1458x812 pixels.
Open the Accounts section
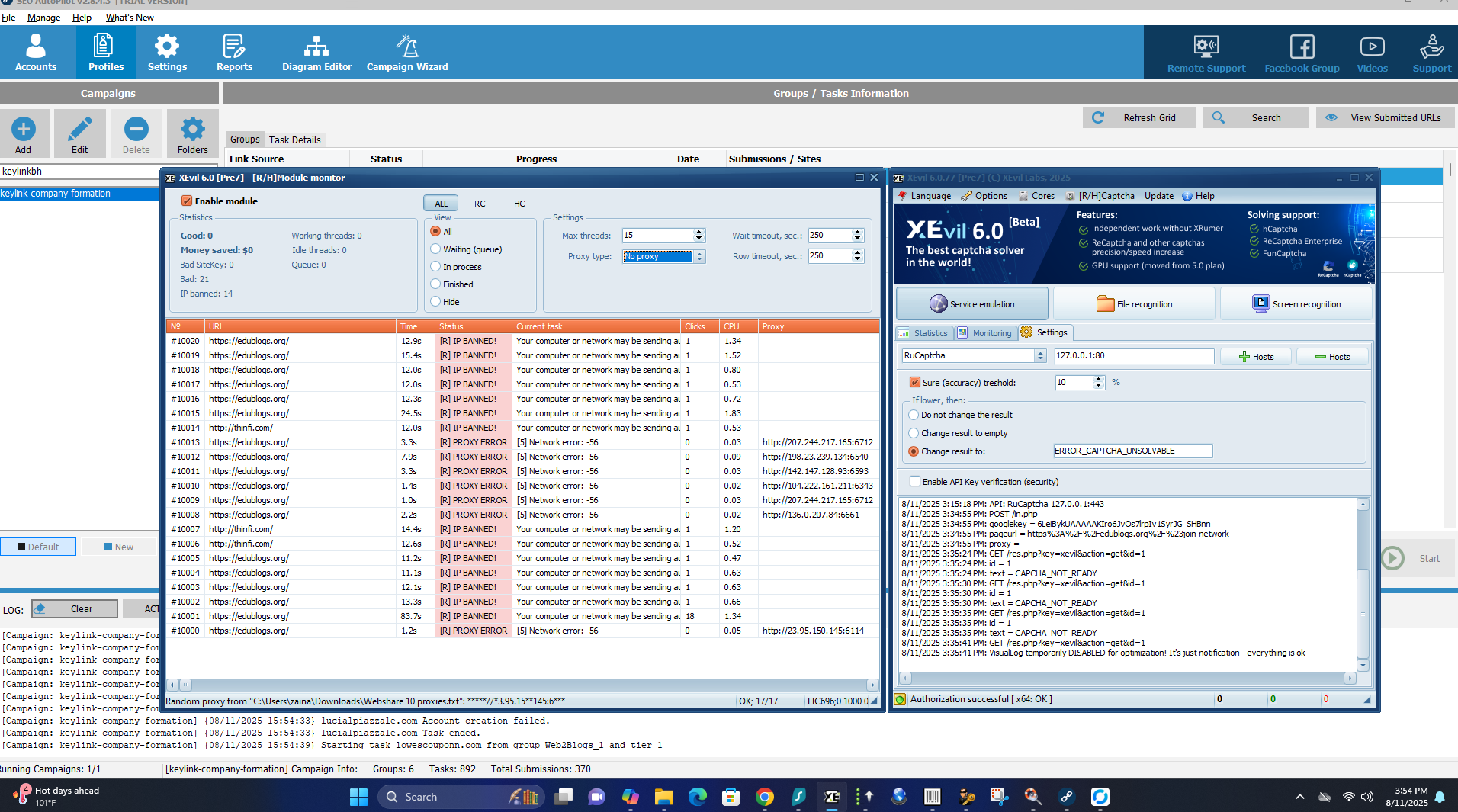(36, 53)
